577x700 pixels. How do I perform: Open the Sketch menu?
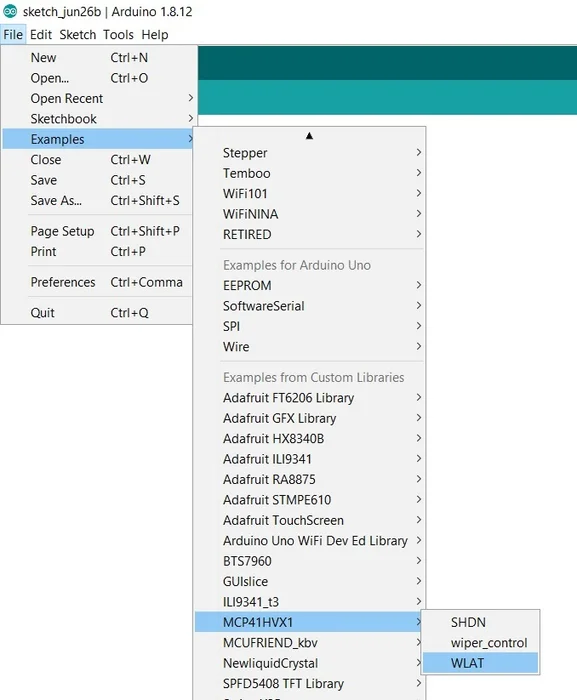(78, 34)
